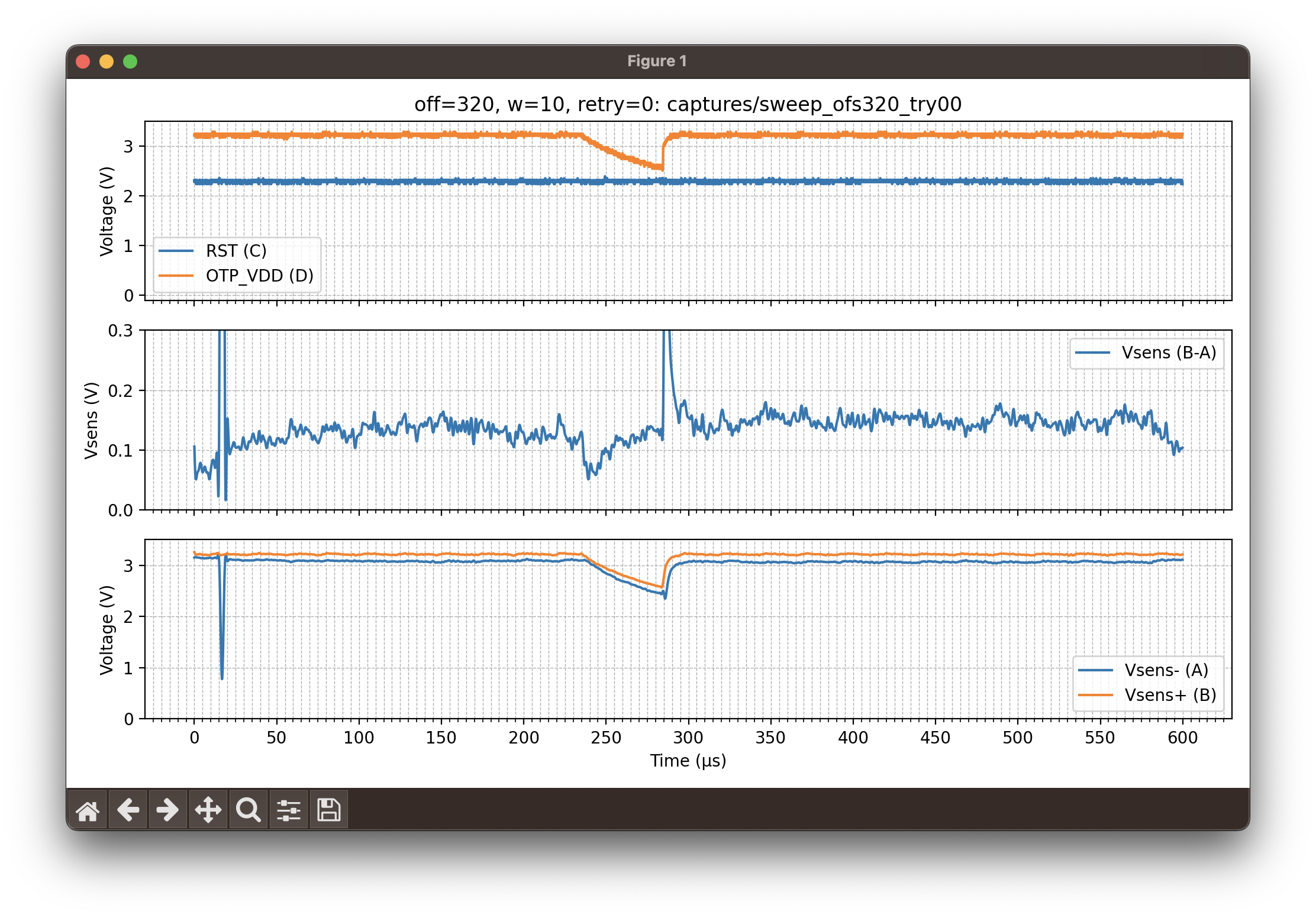Click the Forward arrow to next view
This screenshot has height=918, width=1316.
click(x=168, y=810)
